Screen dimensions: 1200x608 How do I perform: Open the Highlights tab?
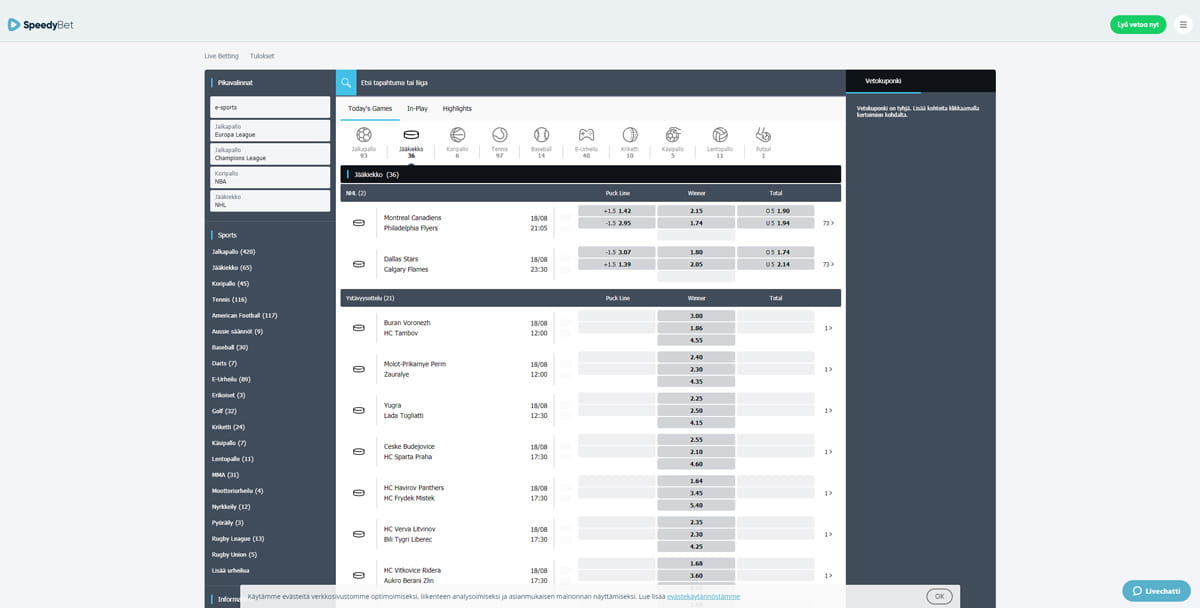pos(457,108)
